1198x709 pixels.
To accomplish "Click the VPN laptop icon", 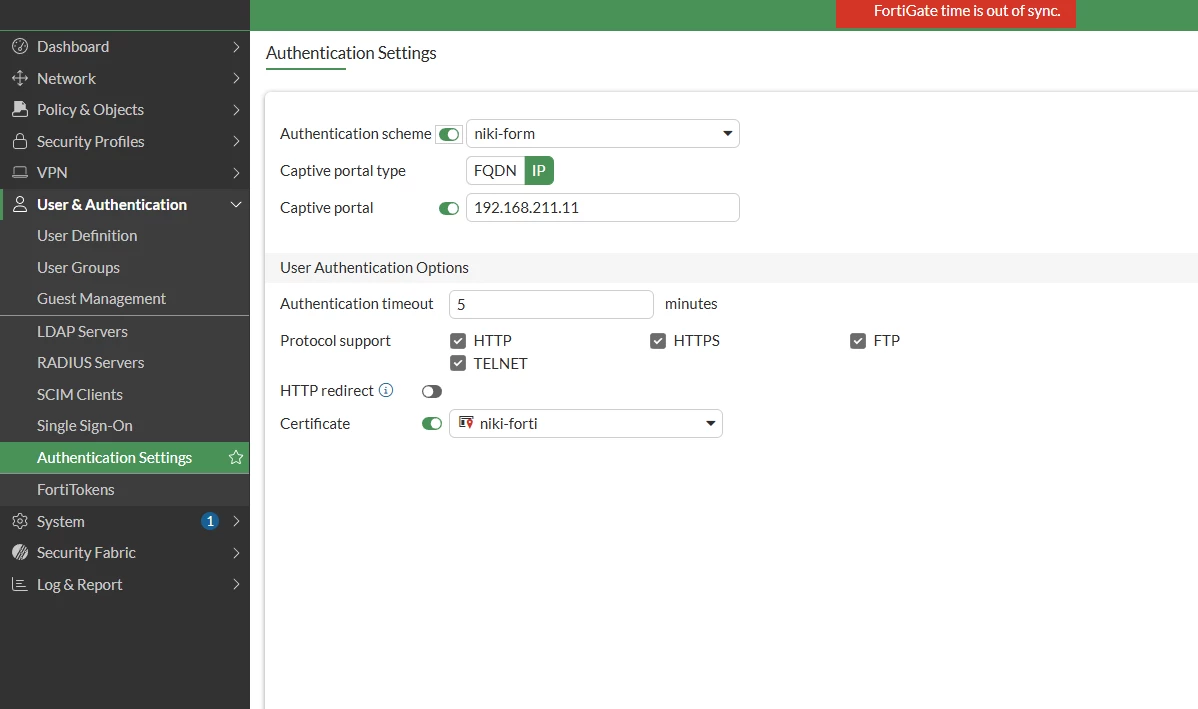I will click(20, 173).
